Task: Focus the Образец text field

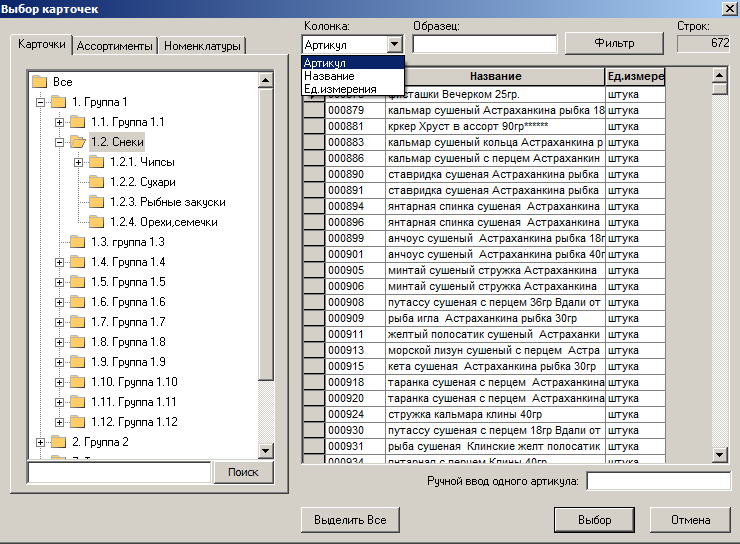Action: point(485,44)
